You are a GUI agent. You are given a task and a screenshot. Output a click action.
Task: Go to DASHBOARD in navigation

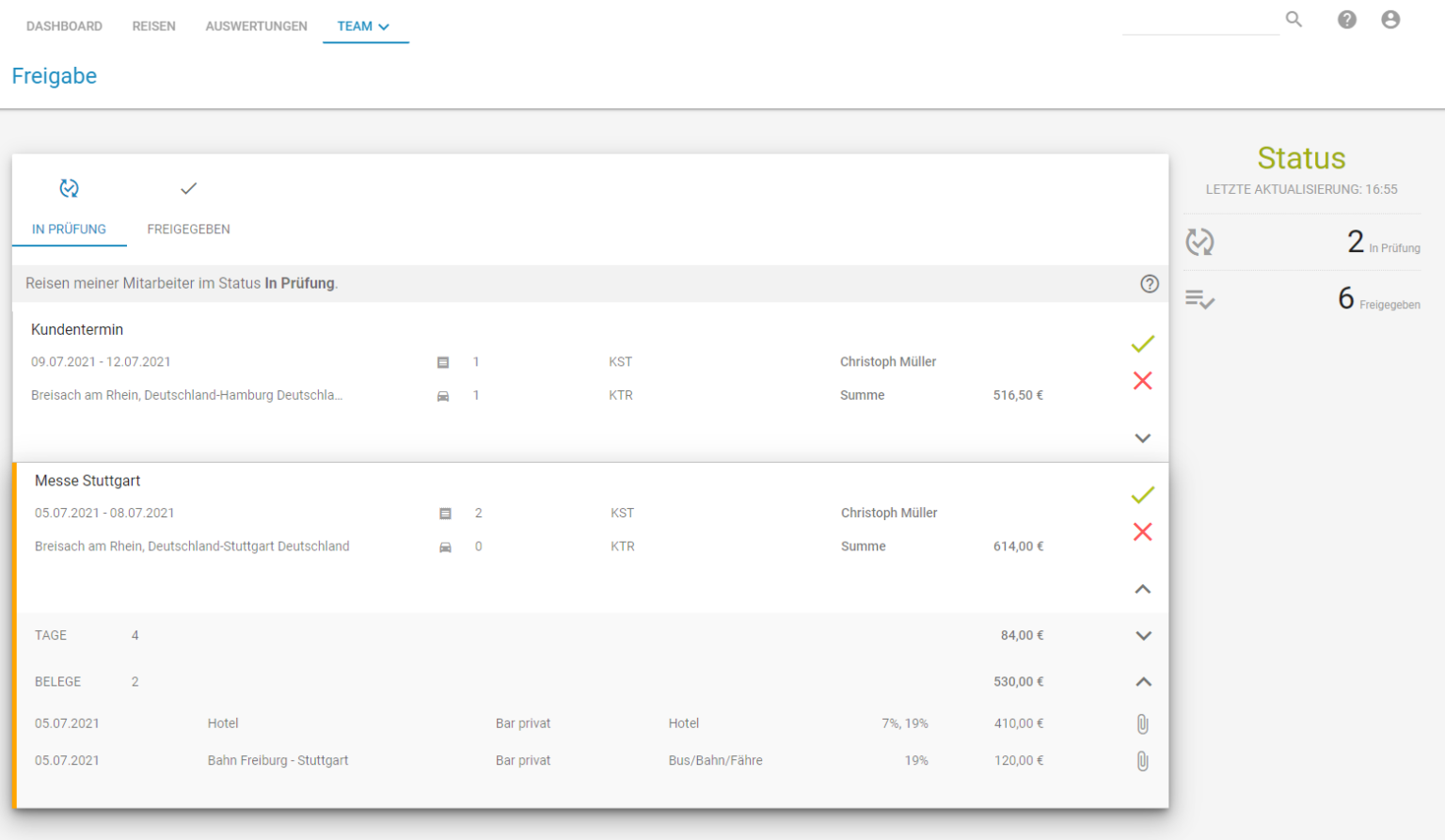point(64,26)
